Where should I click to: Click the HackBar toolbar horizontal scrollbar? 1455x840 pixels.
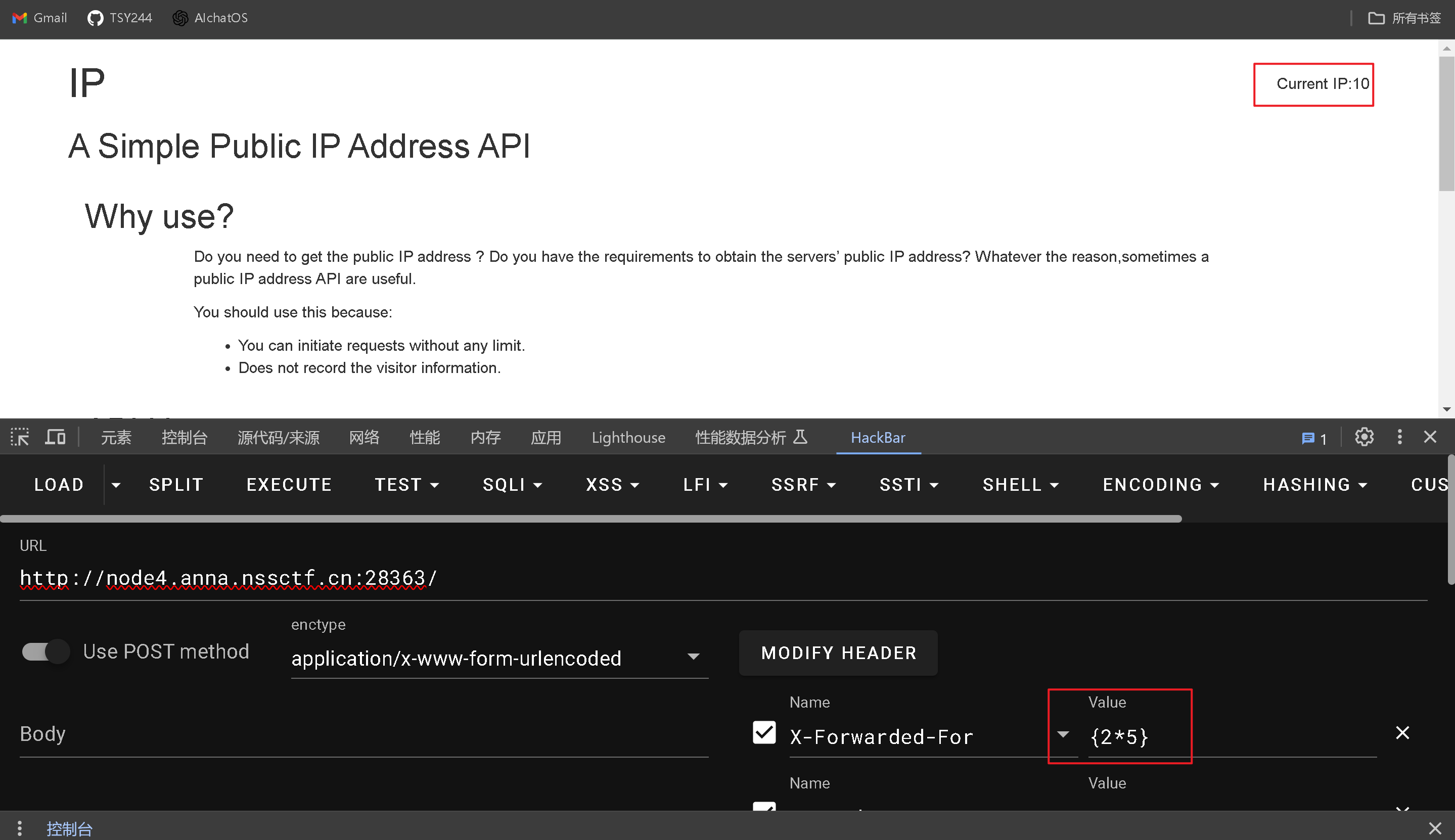[591, 519]
